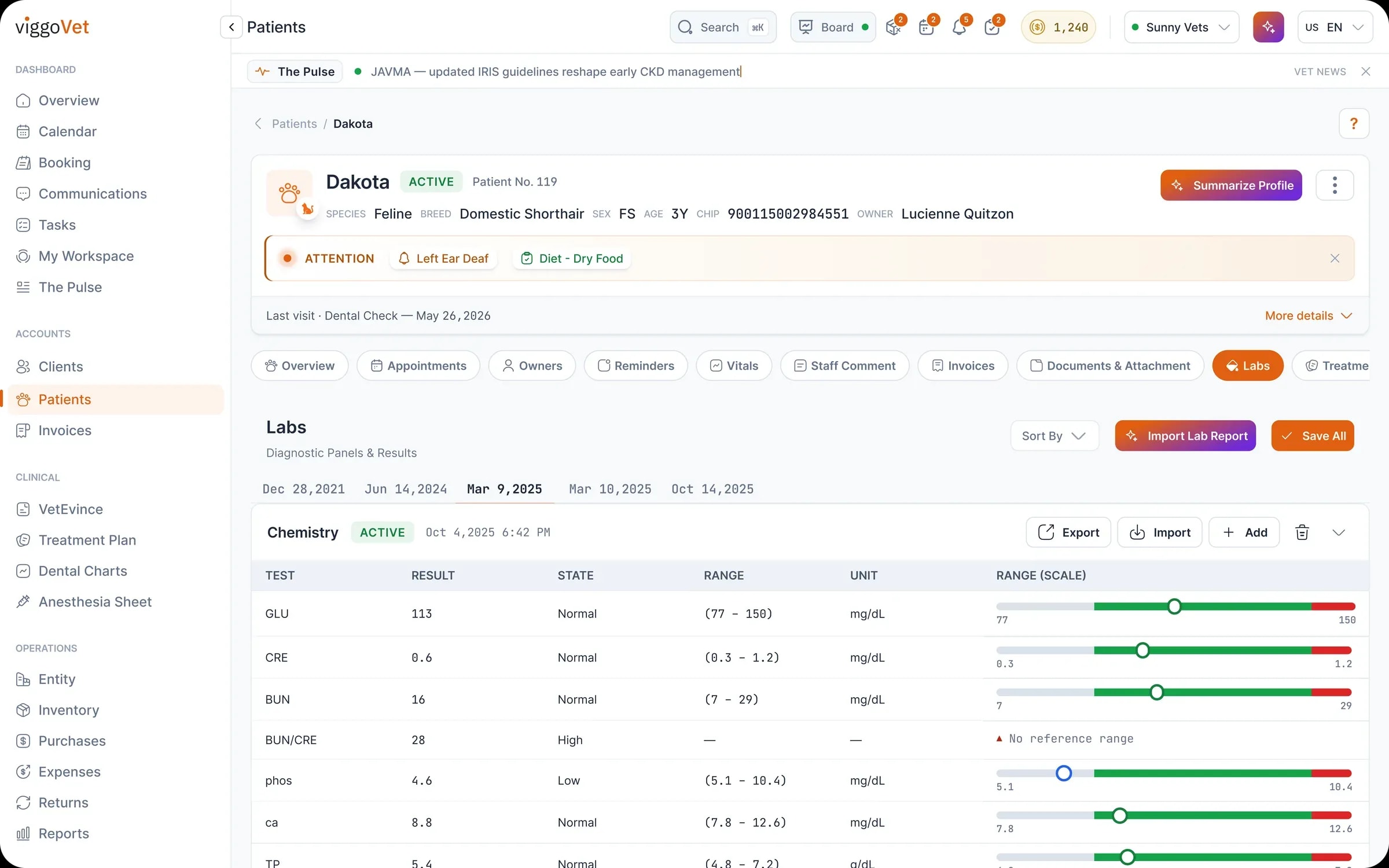Select the Dec 28, 2021 lab date
The height and width of the screenshot is (868, 1389).
(x=304, y=490)
